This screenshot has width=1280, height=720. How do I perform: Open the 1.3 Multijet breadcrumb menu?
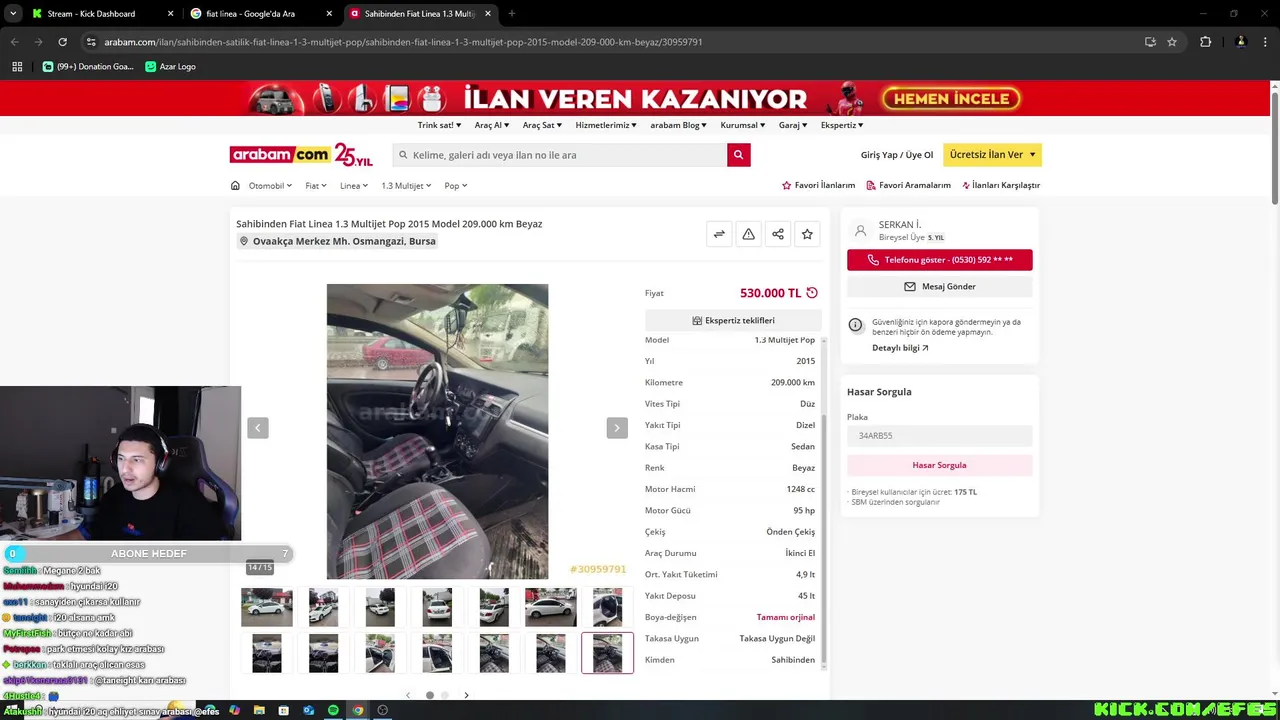click(x=406, y=185)
